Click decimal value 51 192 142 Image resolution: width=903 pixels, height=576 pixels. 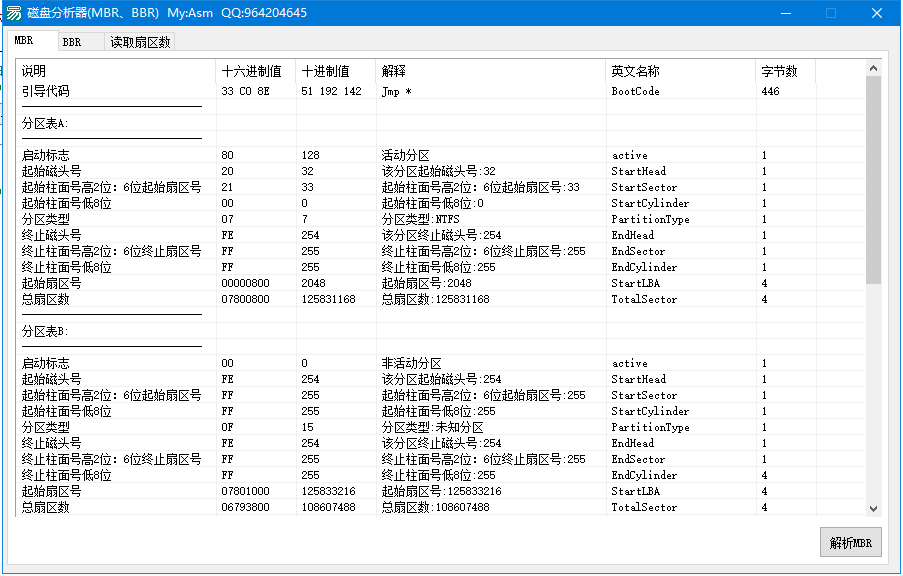[x=331, y=91]
